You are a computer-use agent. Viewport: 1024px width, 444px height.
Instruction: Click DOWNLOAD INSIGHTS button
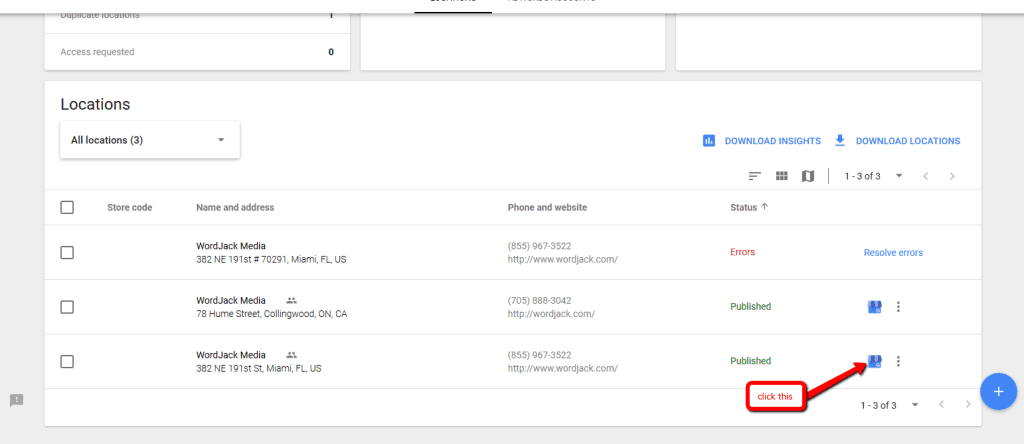(x=761, y=140)
